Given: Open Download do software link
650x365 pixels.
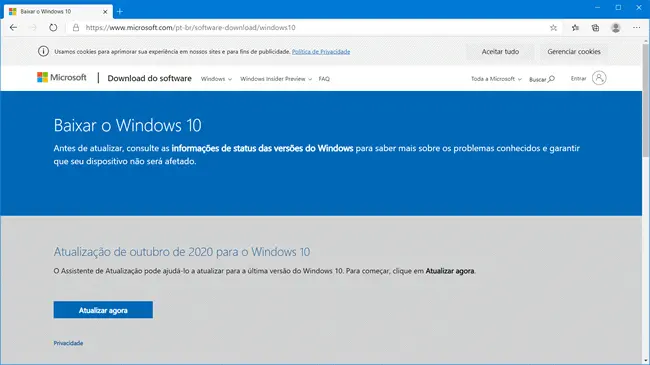Looking at the screenshot, I should tap(149, 78).
